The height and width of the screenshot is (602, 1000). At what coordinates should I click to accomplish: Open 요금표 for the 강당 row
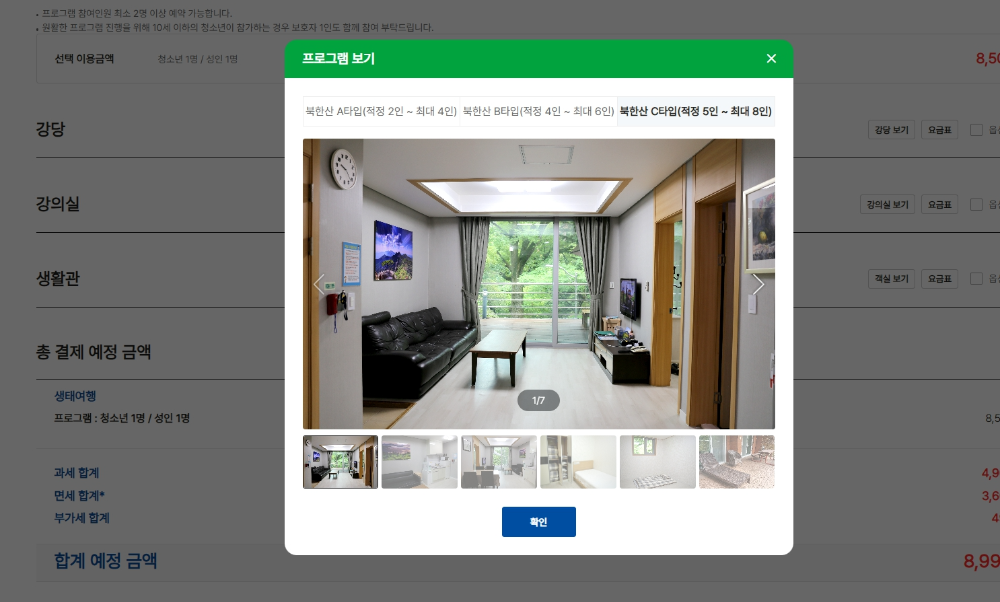(x=939, y=130)
